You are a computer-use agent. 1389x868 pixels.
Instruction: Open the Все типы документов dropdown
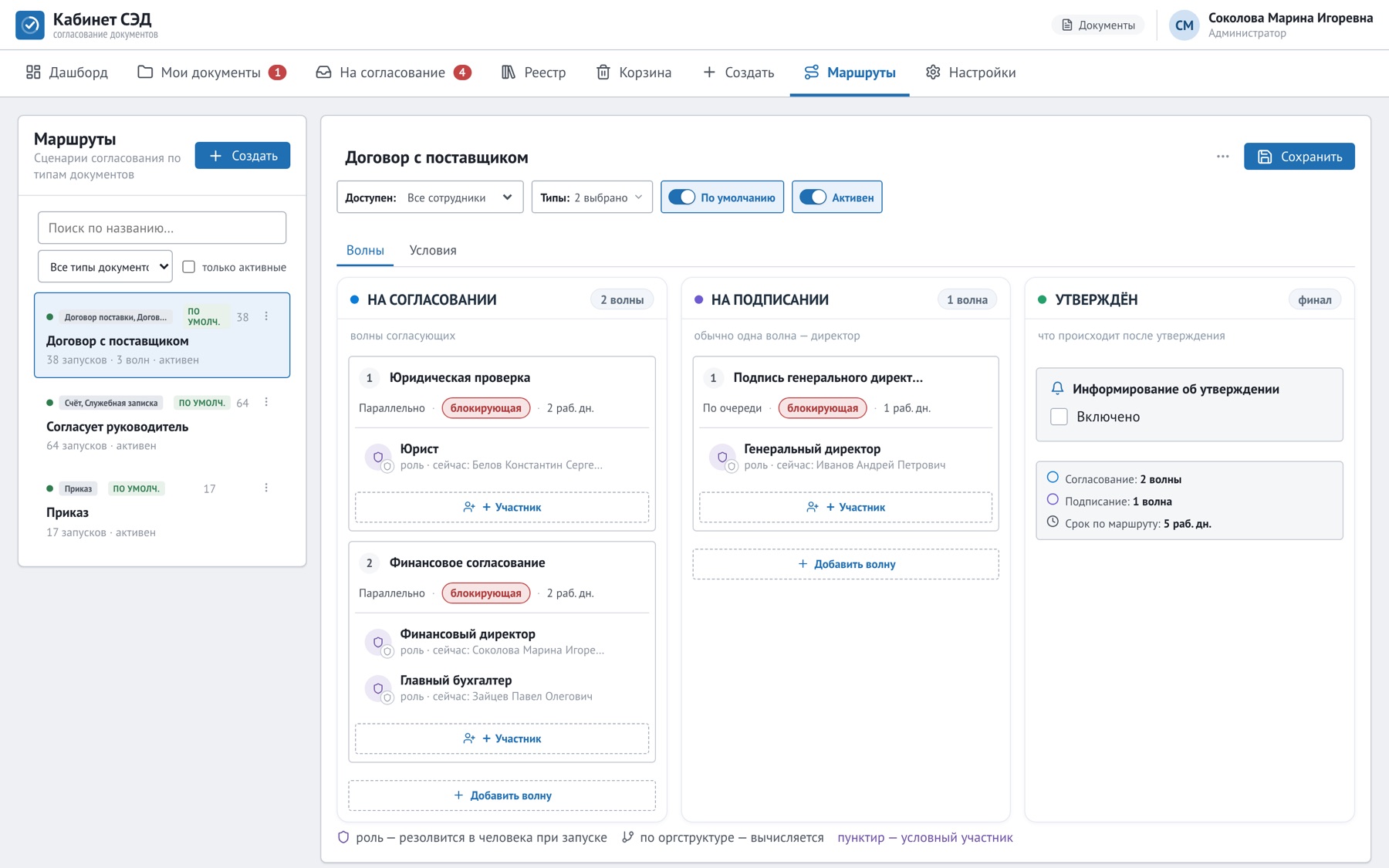tap(105, 266)
